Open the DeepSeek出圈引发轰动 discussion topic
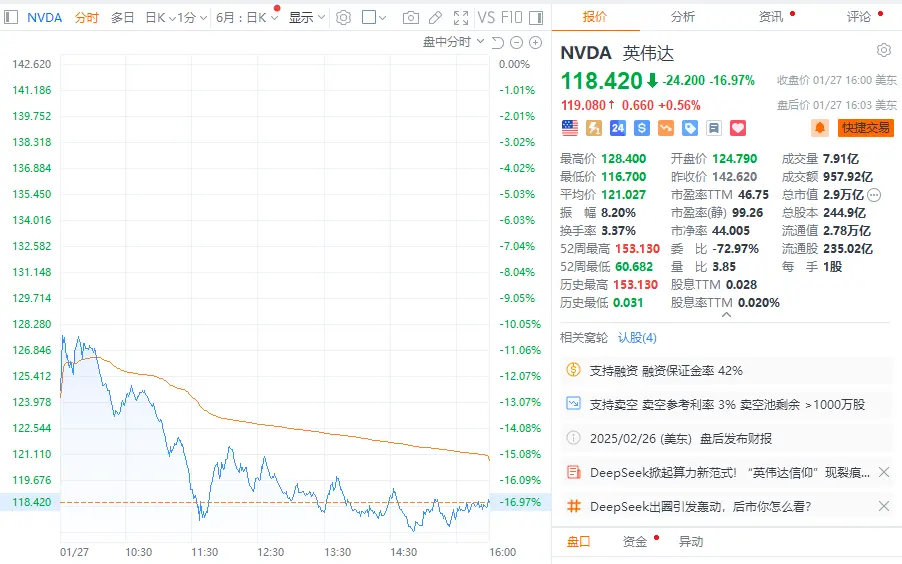Viewport: 902px width, 564px height. (x=700, y=506)
